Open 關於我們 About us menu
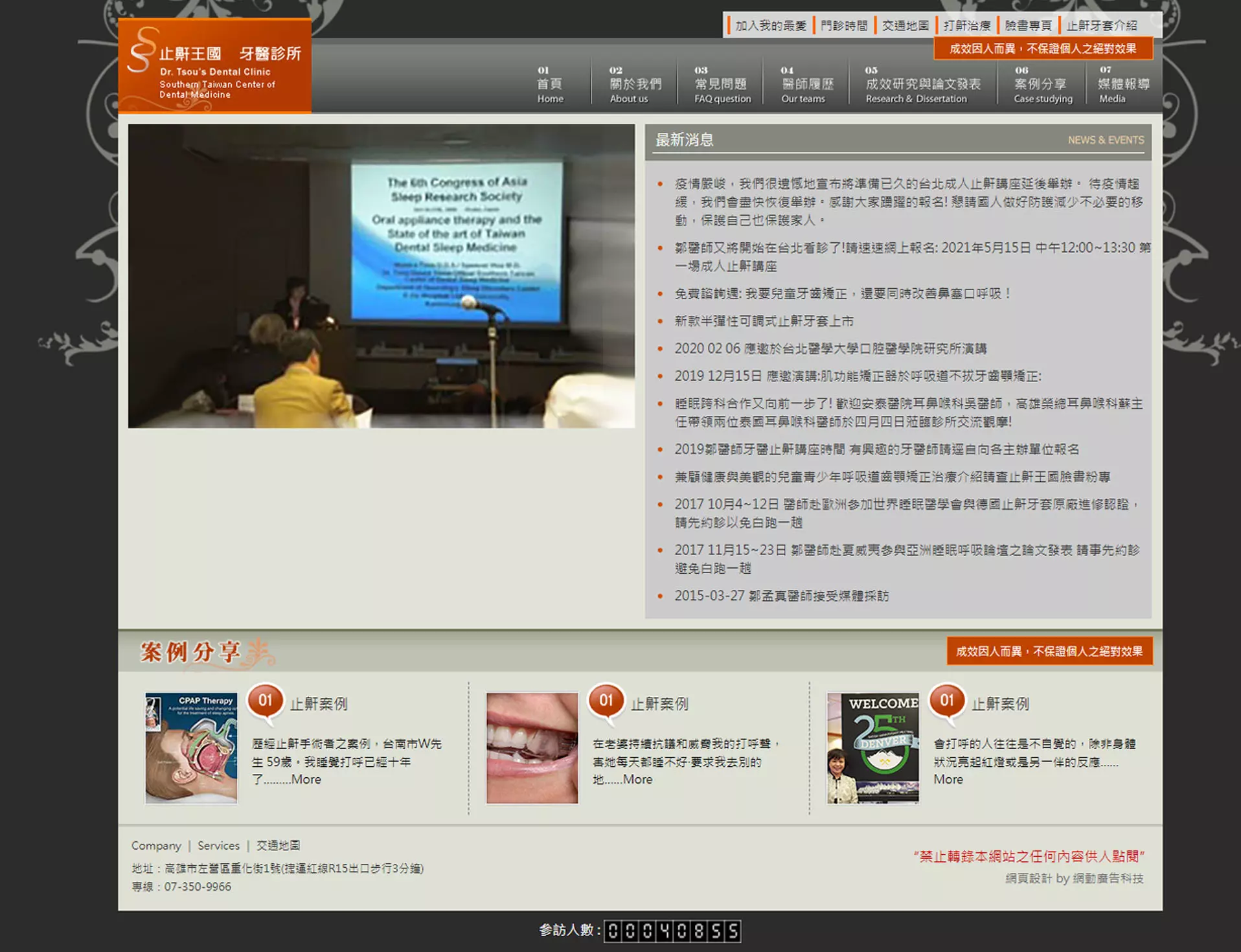 635,84
